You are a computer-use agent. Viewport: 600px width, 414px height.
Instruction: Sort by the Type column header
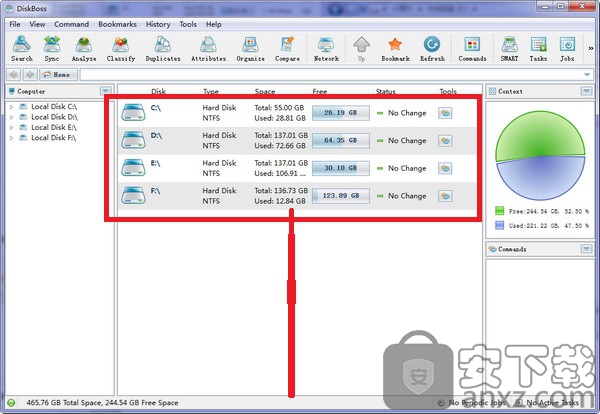[211, 91]
